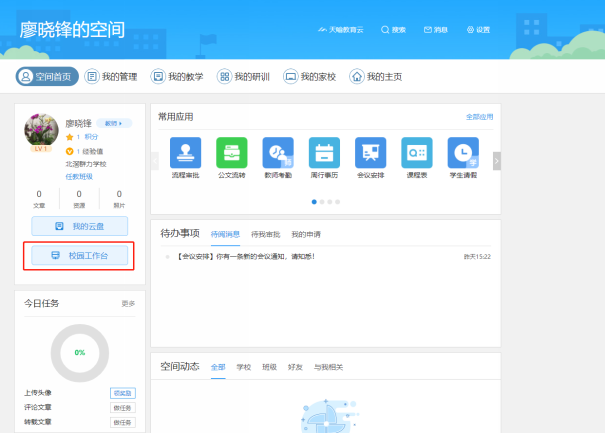This screenshot has height=434, width=605.
Task: Open the 我的教学 navigation item
Action: pyautogui.click(x=177, y=76)
